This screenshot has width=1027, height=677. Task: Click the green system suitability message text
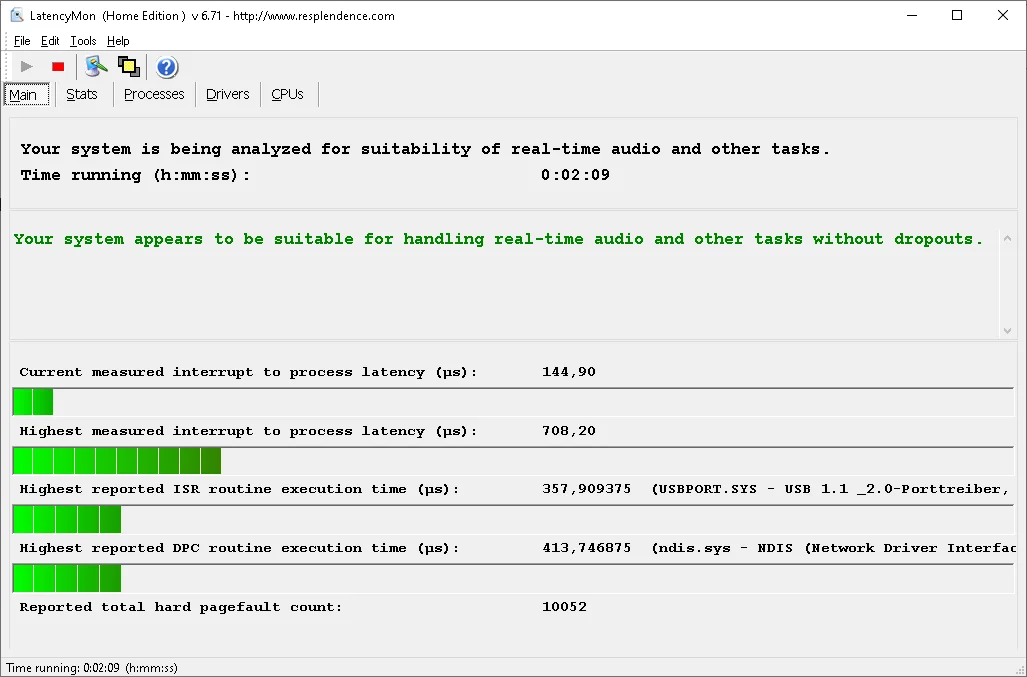[x=498, y=239]
